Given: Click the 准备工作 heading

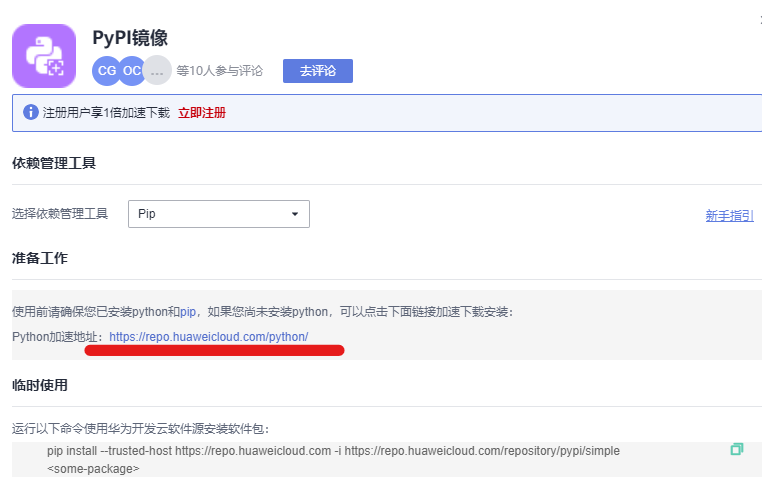Looking at the screenshot, I should point(40,258).
